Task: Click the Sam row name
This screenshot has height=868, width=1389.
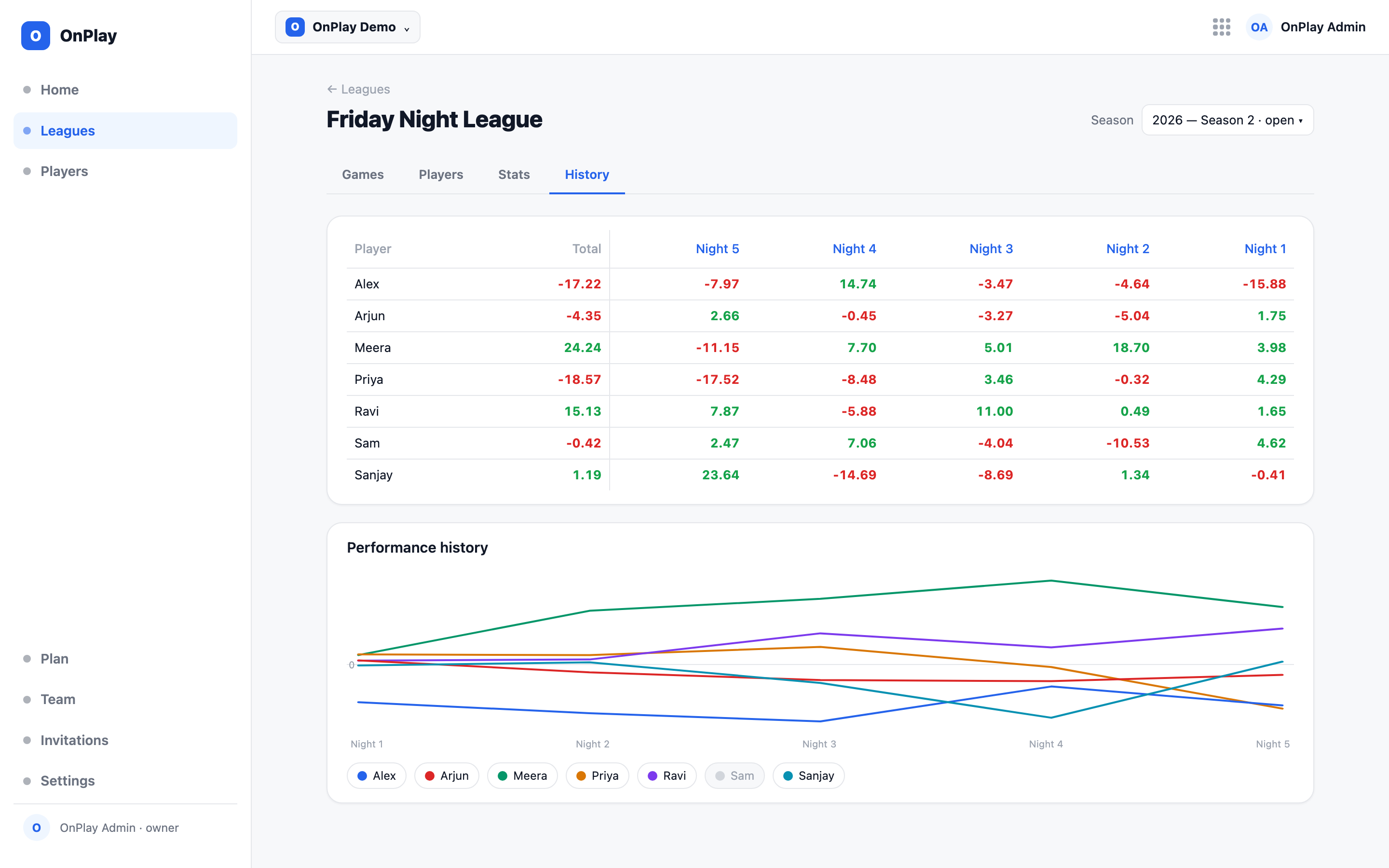Action: (367, 443)
